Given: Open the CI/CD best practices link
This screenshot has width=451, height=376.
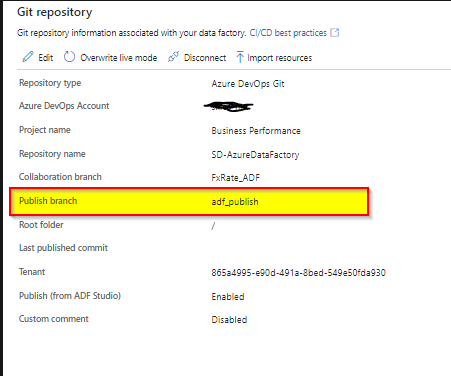Looking at the screenshot, I should click(x=288, y=33).
